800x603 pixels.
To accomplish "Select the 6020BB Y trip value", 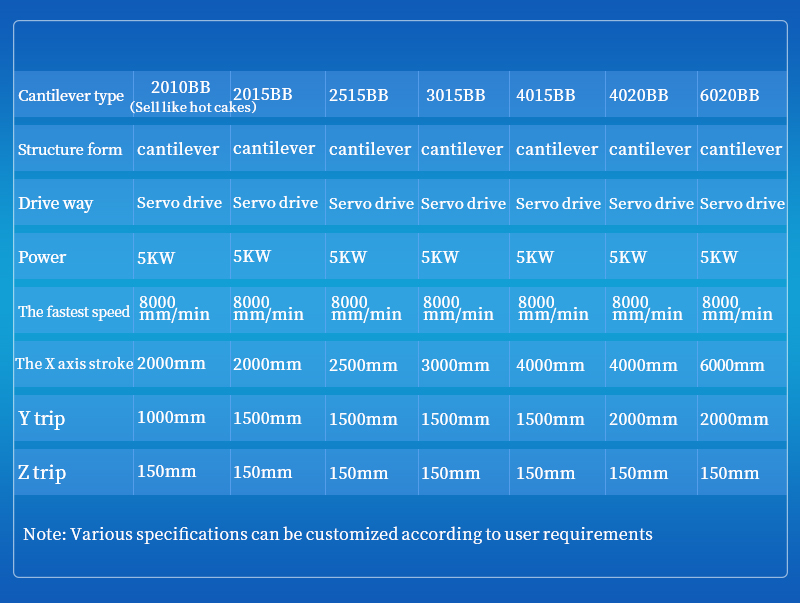I will [734, 419].
